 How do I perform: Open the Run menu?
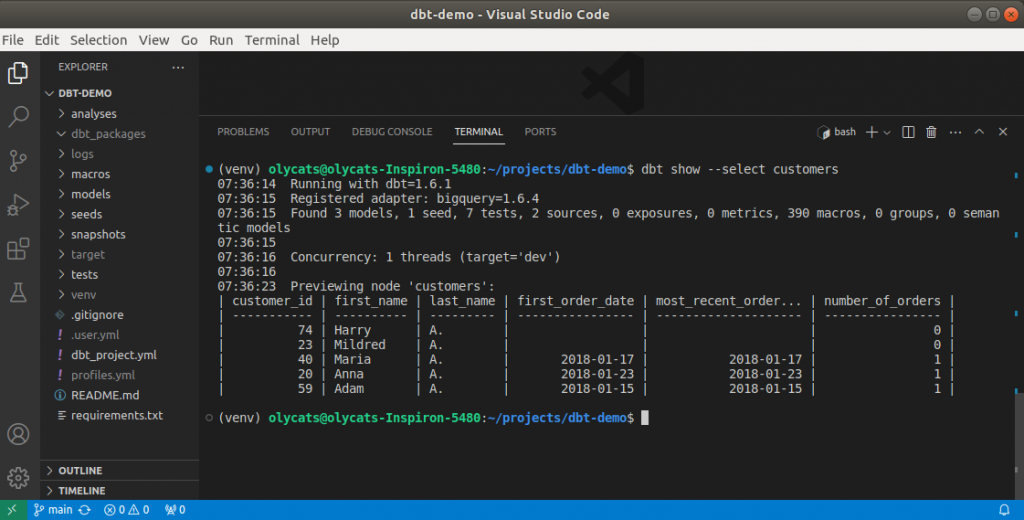(x=221, y=40)
